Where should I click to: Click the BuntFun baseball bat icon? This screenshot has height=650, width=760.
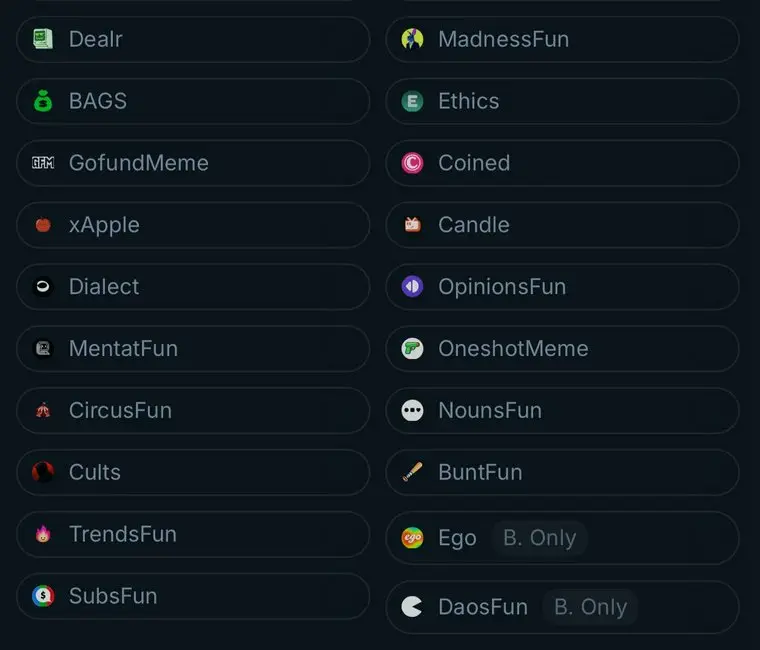[x=412, y=472]
